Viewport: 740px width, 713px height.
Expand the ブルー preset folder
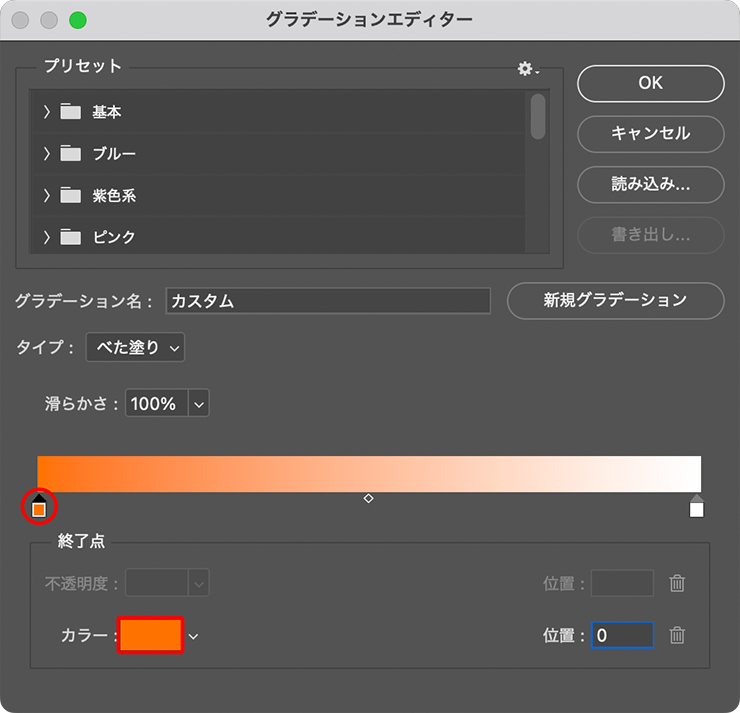(x=46, y=154)
